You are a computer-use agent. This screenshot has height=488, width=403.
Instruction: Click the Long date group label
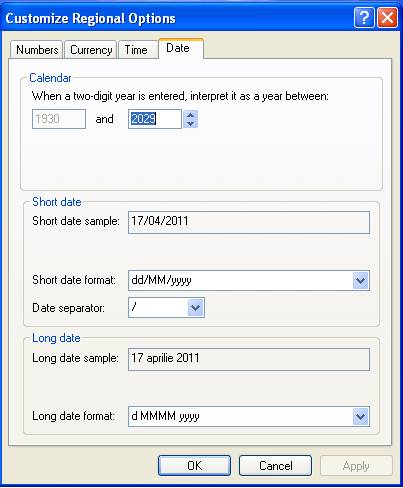click(x=56, y=338)
